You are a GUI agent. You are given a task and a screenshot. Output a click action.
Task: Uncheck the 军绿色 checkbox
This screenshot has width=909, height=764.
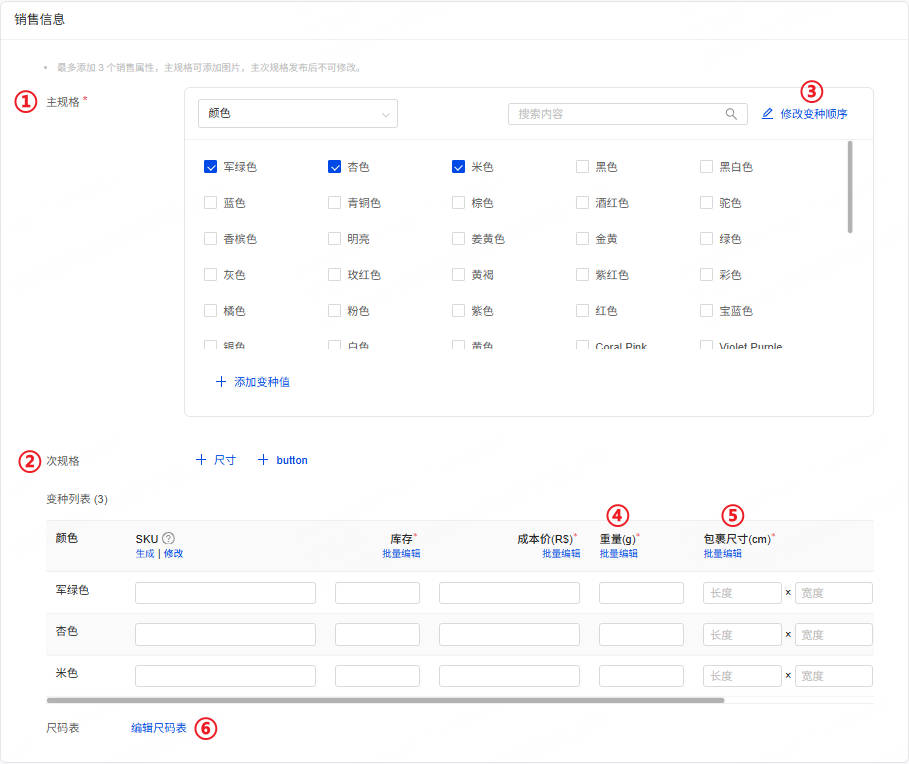[x=211, y=167]
